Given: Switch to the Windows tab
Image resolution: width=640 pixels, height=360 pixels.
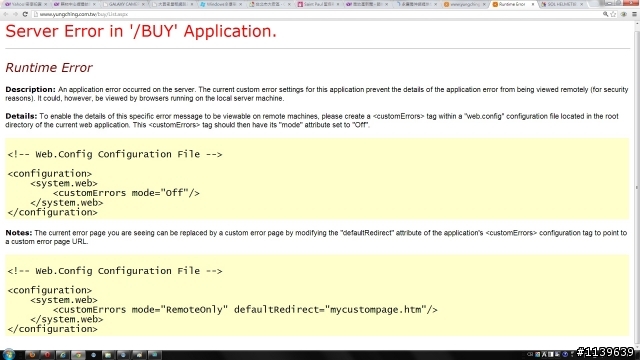Looking at the screenshot, I should pyautogui.click(x=221, y=4).
